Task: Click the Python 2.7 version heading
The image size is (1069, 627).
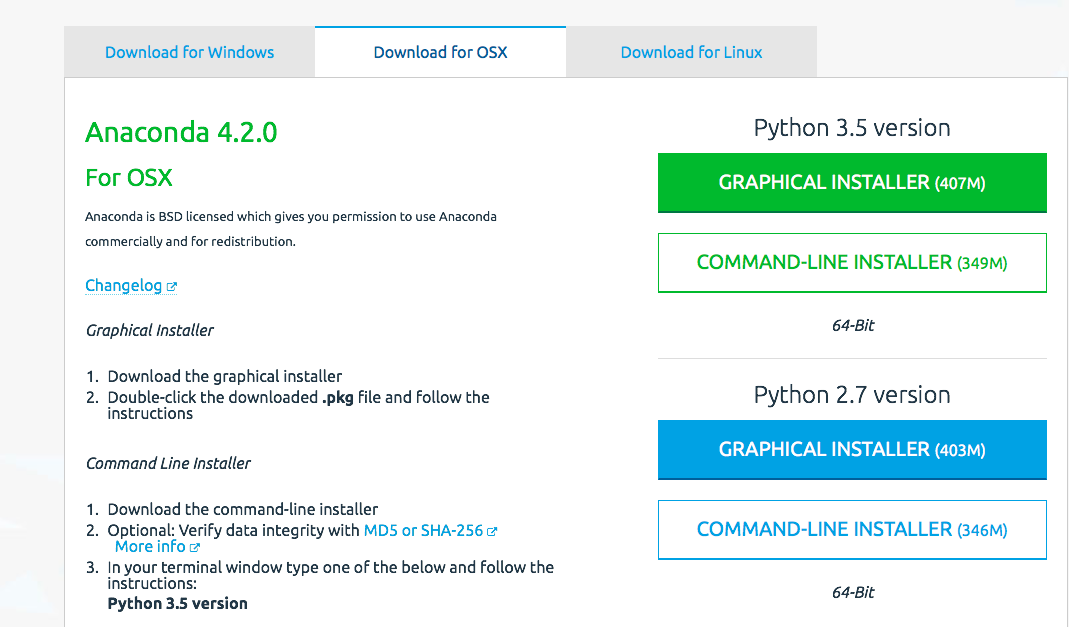Action: pos(851,394)
